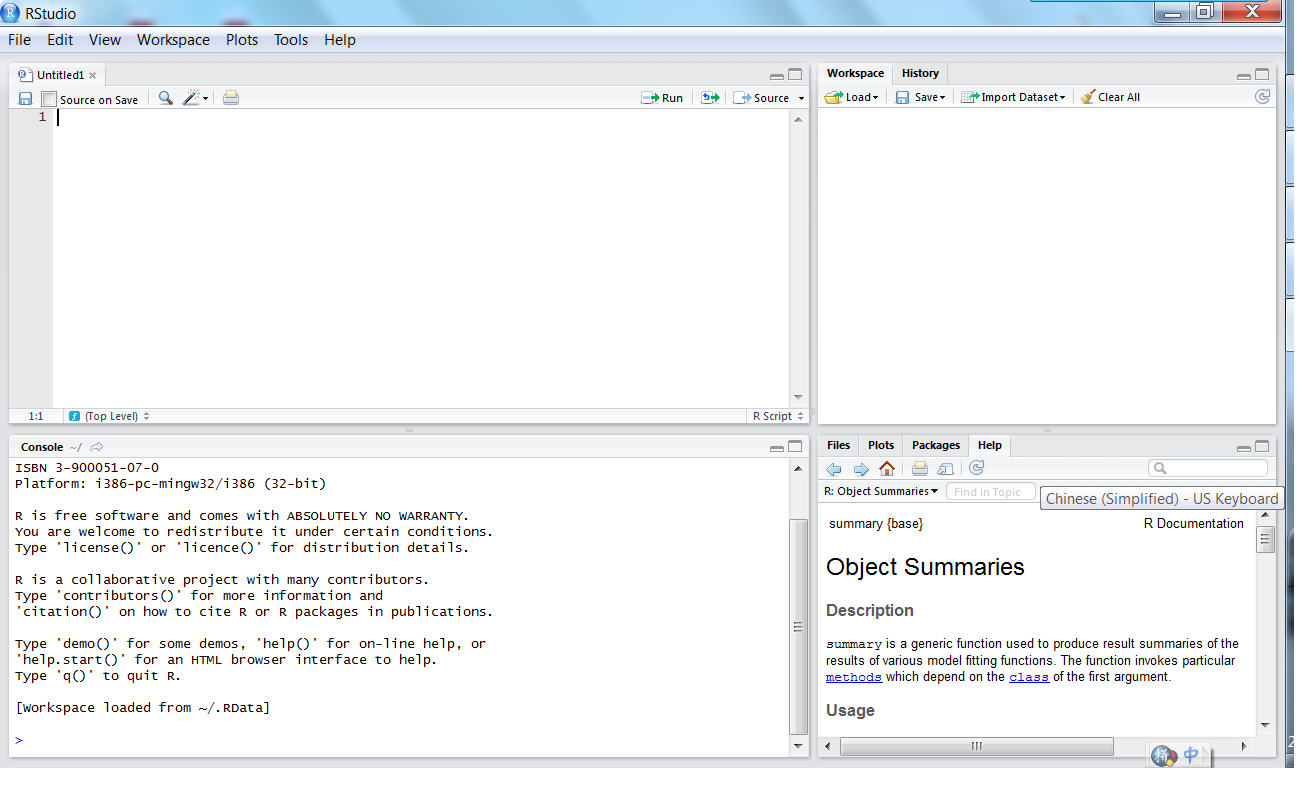Maximize the source editor pane
Viewport: 1303px width, 786px height.
pos(795,74)
